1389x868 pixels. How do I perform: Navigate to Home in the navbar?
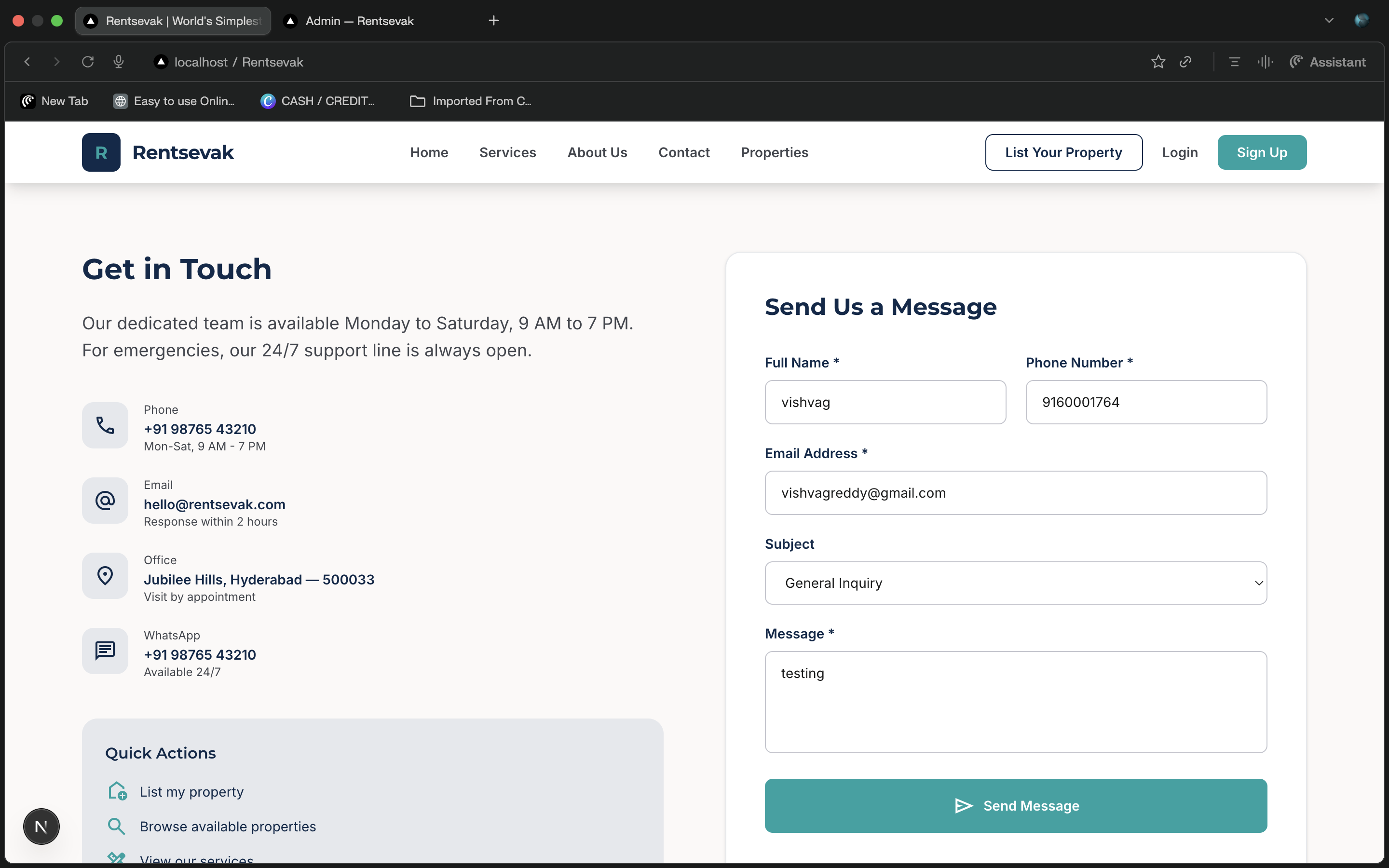coord(429,152)
